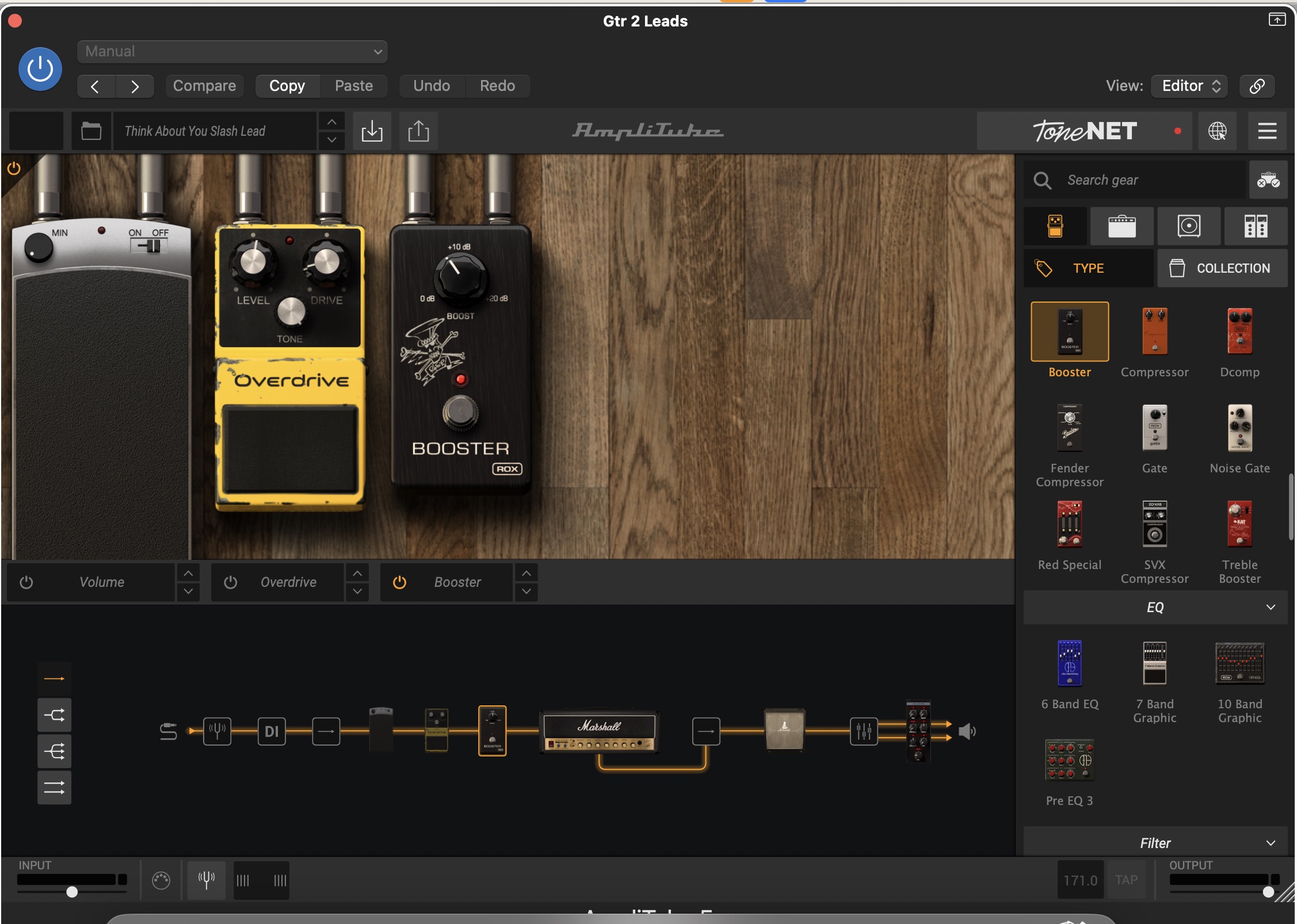Click the Booster pedal footswitch
Screen dimensions: 1297x924
pos(460,413)
